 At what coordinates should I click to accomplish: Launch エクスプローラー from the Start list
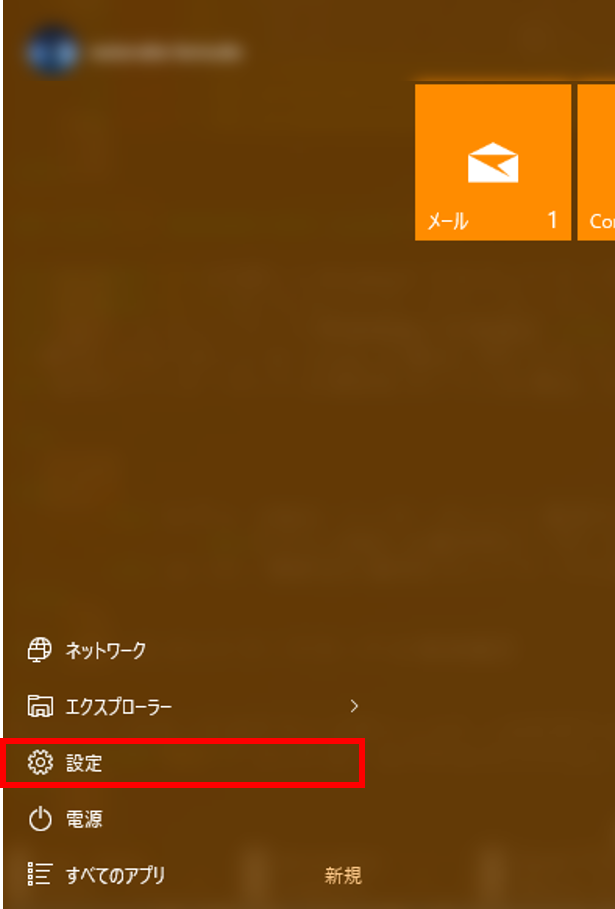coord(183,706)
